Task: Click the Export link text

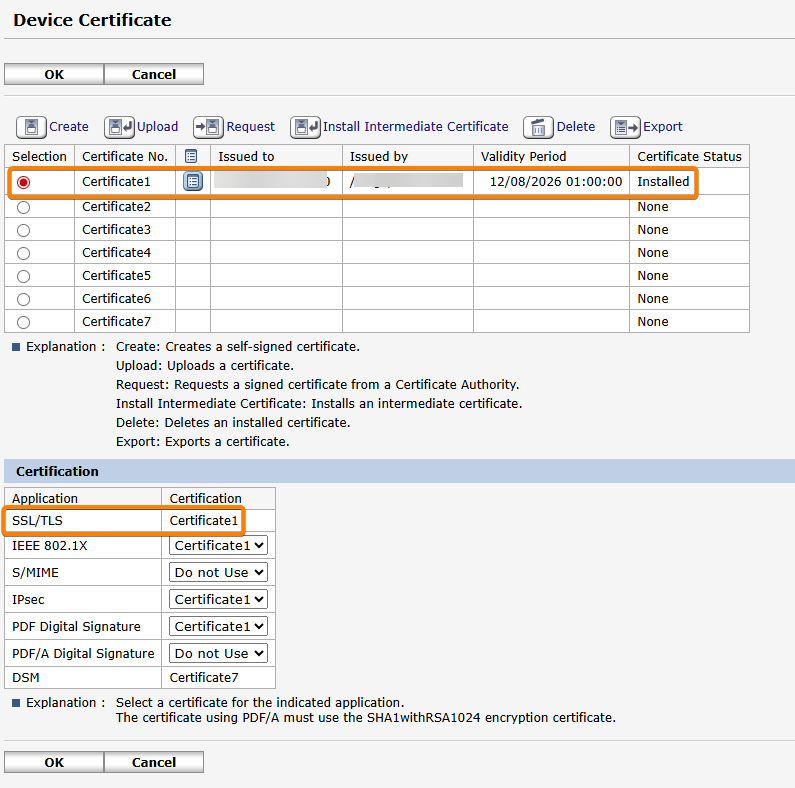Action: [x=662, y=127]
